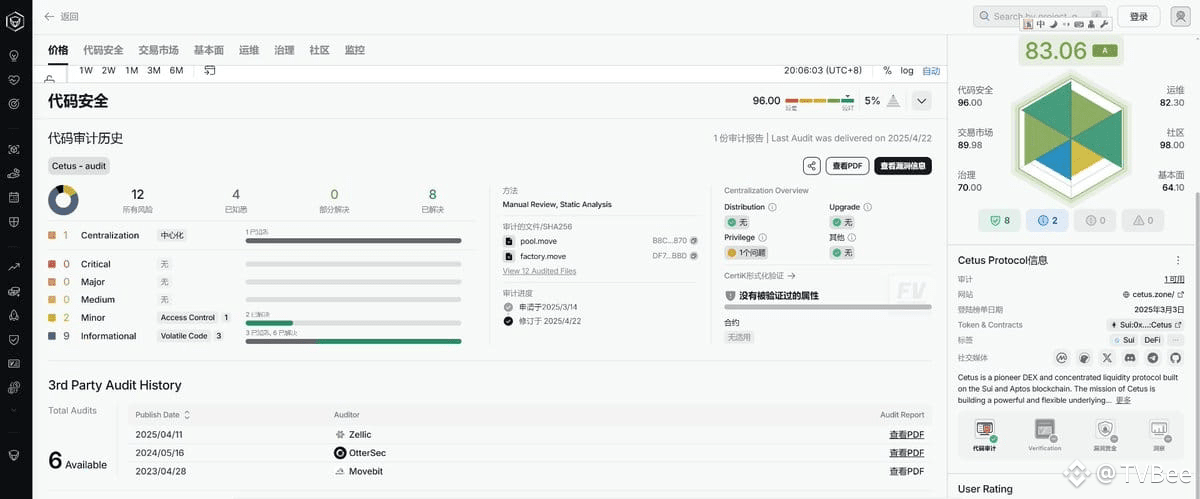Toggle the % scale option
1200x499 pixels.
pos(887,71)
